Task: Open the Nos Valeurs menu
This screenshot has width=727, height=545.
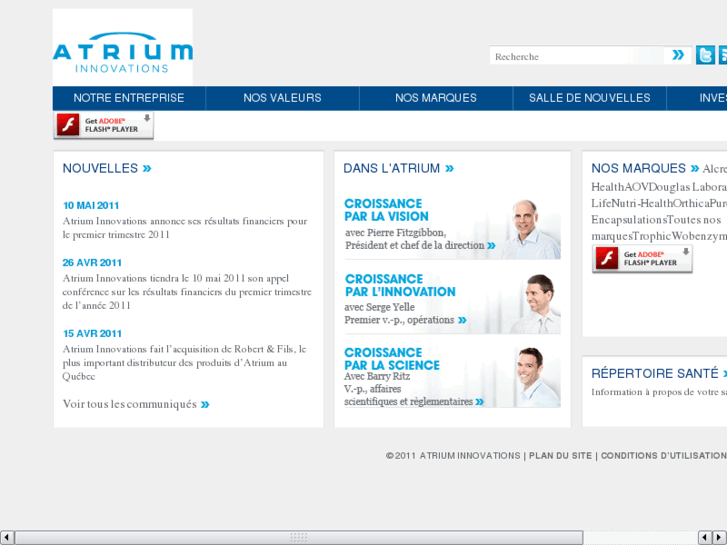Action: pyautogui.click(x=282, y=98)
